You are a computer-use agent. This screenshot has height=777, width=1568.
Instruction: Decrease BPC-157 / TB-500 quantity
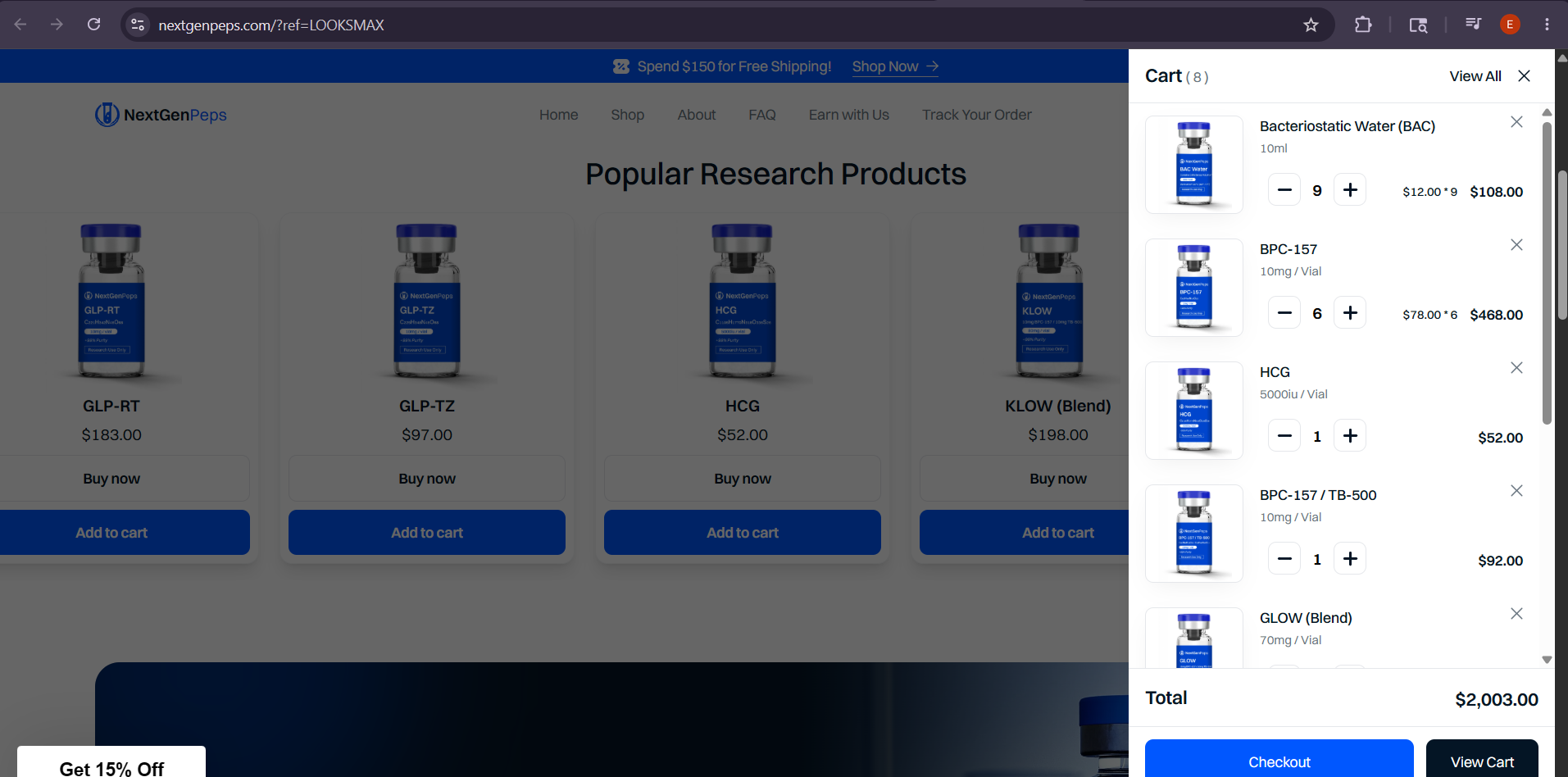[x=1284, y=559]
